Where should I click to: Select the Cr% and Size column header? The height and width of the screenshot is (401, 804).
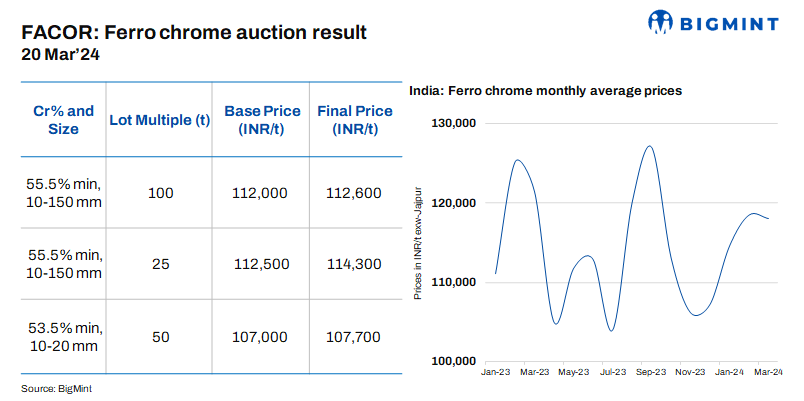[64, 120]
